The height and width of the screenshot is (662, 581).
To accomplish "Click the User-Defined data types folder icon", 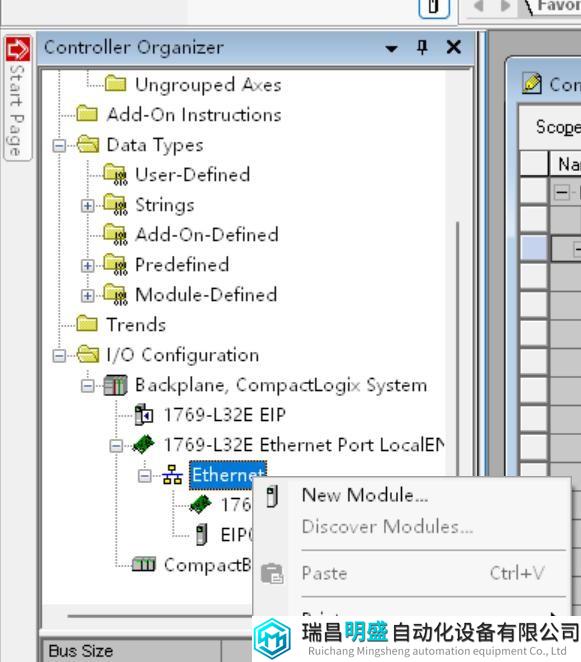I will (115, 174).
